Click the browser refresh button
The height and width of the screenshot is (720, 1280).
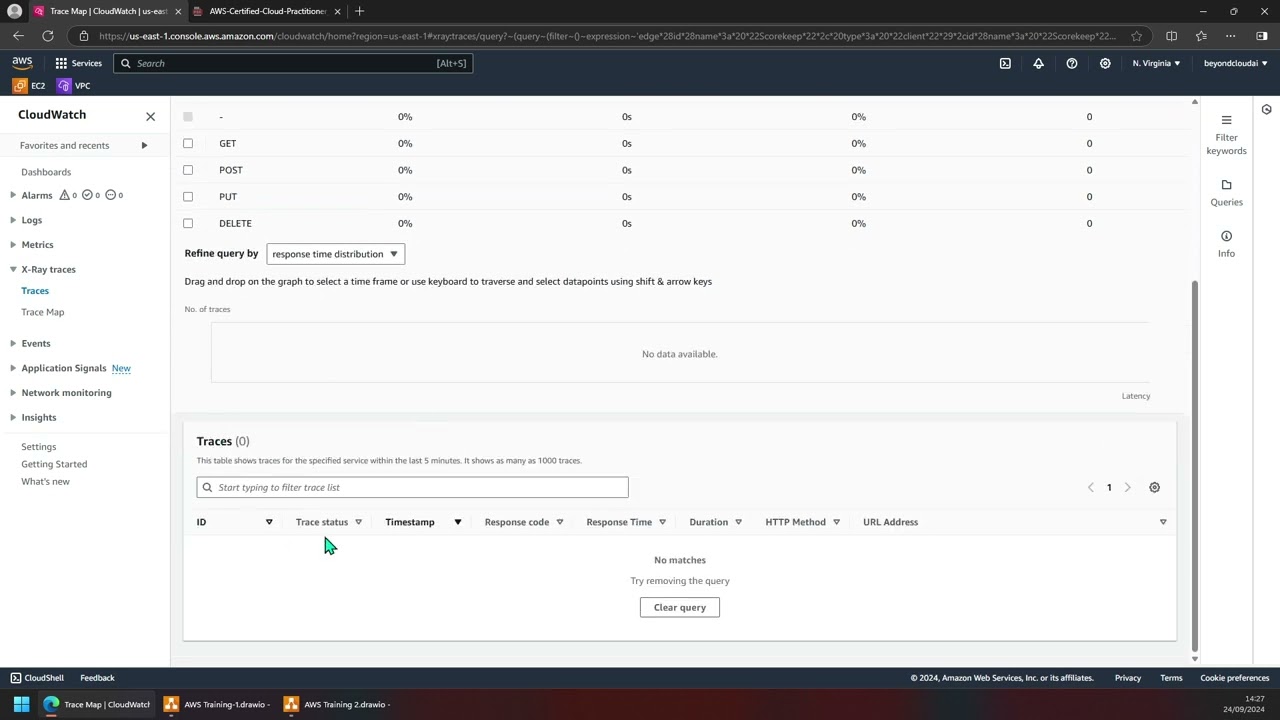[x=47, y=36]
